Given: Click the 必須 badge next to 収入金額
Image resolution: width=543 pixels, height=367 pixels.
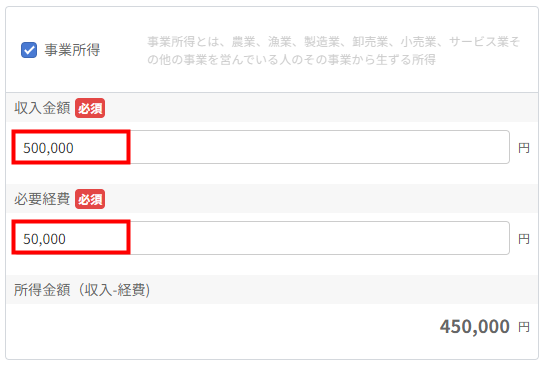Looking at the screenshot, I should coord(90,108).
